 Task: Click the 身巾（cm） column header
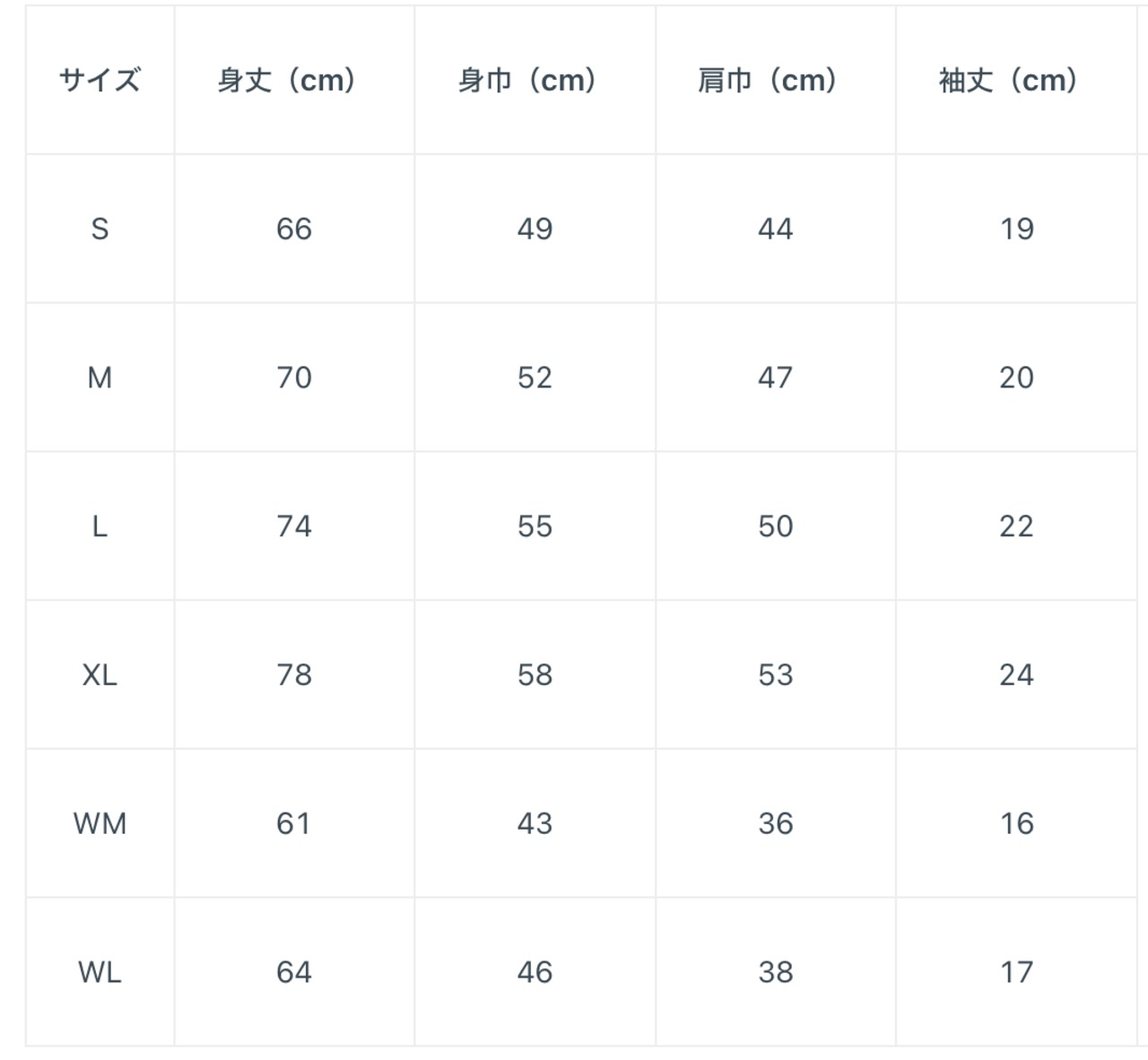click(527, 81)
